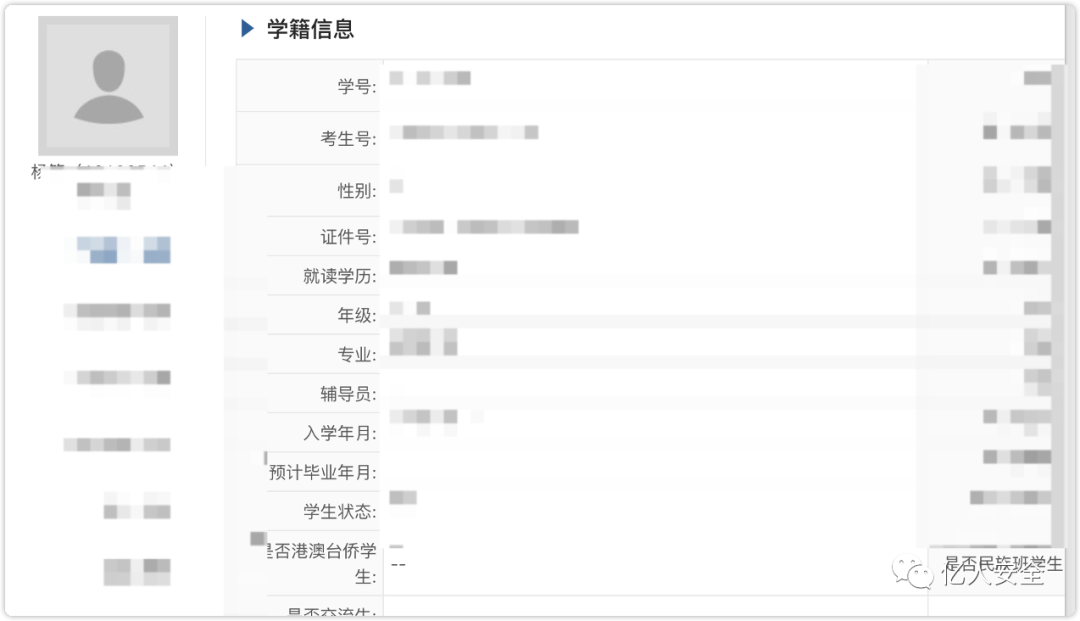1080x621 pixels.
Task: Click the 学生状态 value
Action: pos(403,498)
